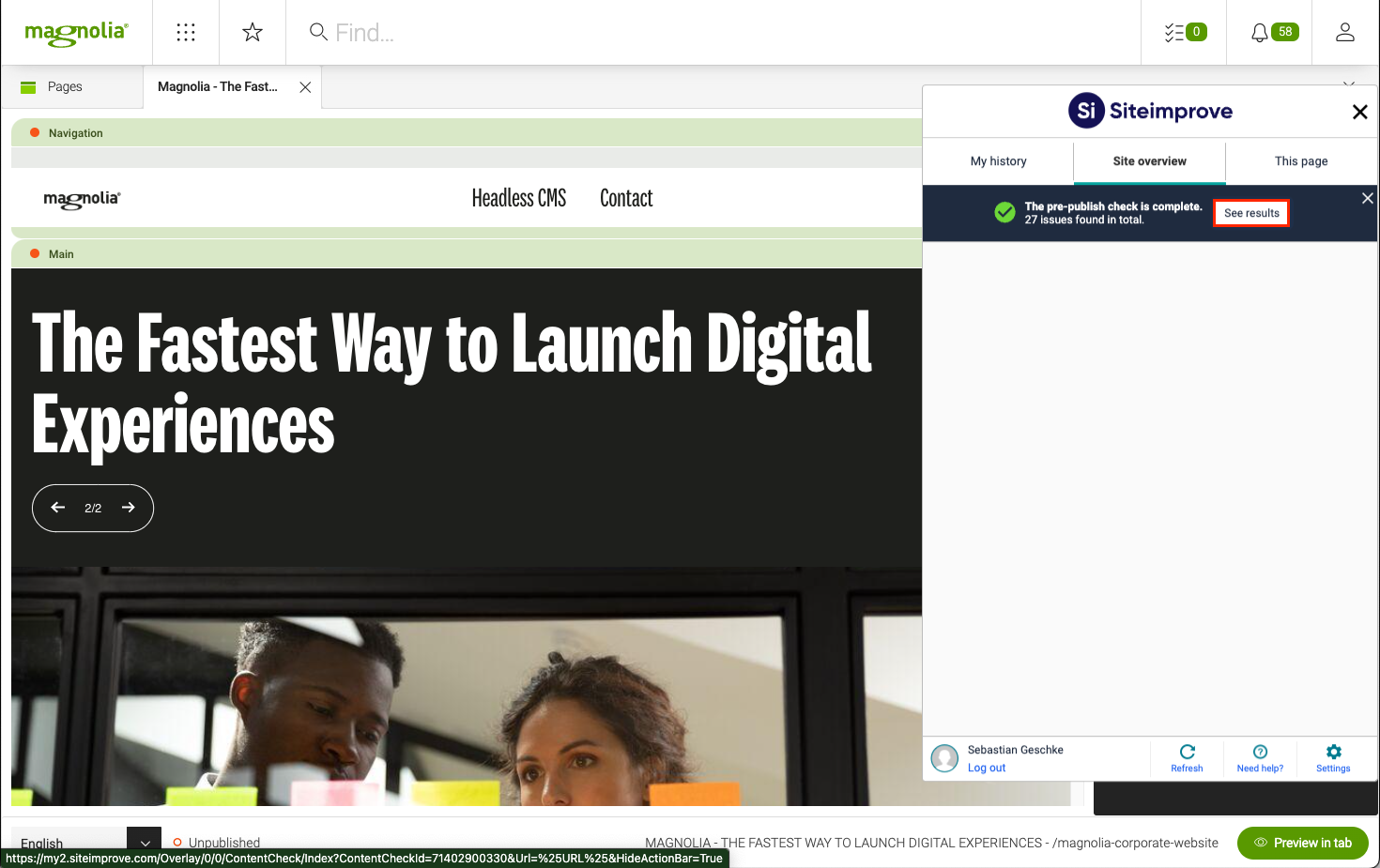This screenshot has width=1380, height=868.
Task: Switch to the My history tab
Action: [x=998, y=161]
